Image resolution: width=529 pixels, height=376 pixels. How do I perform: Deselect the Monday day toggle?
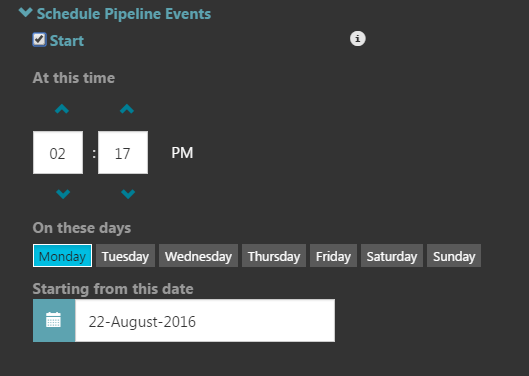click(x=62, y=256)
